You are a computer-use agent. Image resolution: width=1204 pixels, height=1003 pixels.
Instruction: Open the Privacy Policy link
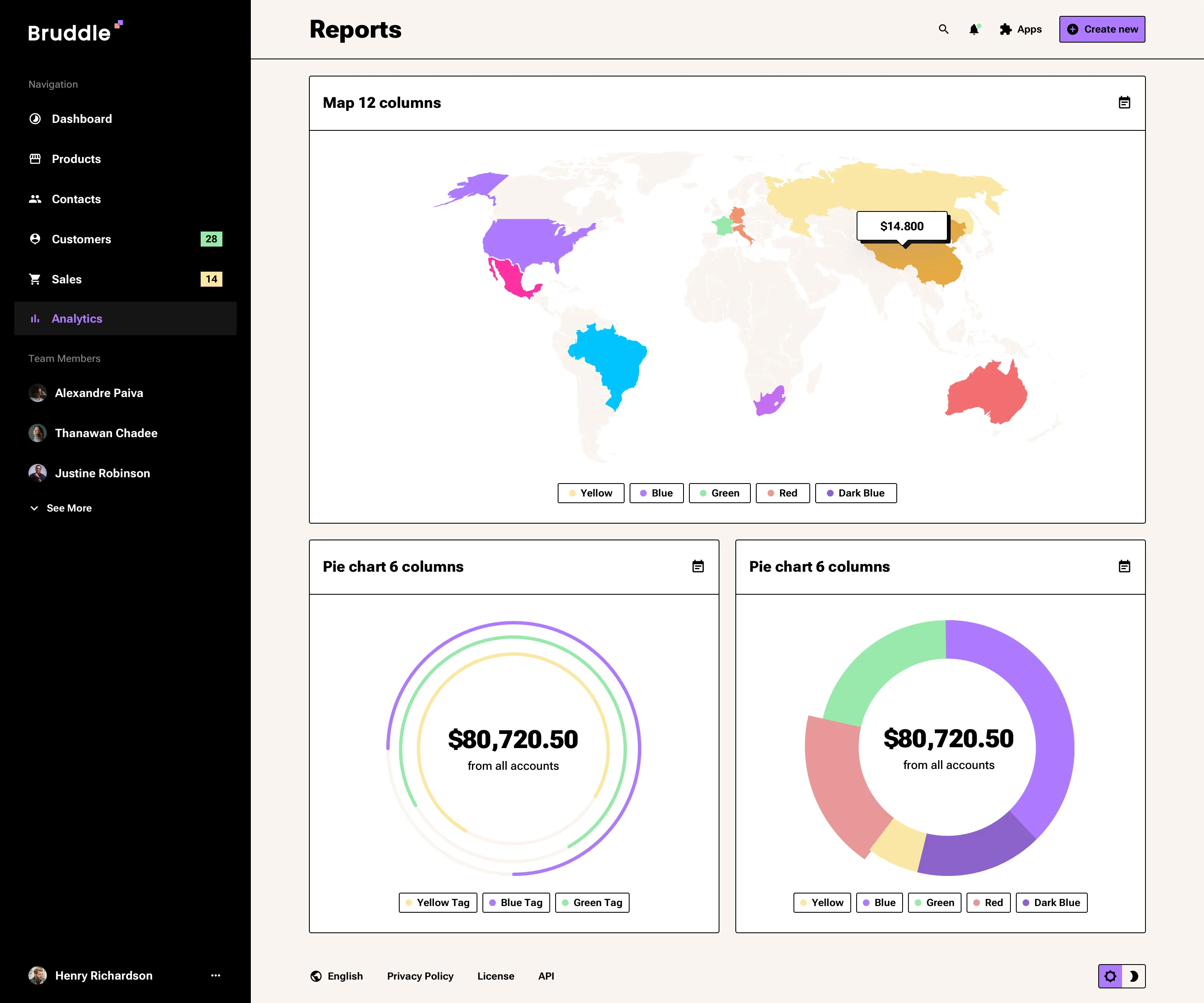pyautogui.click(x=420, y=975)
